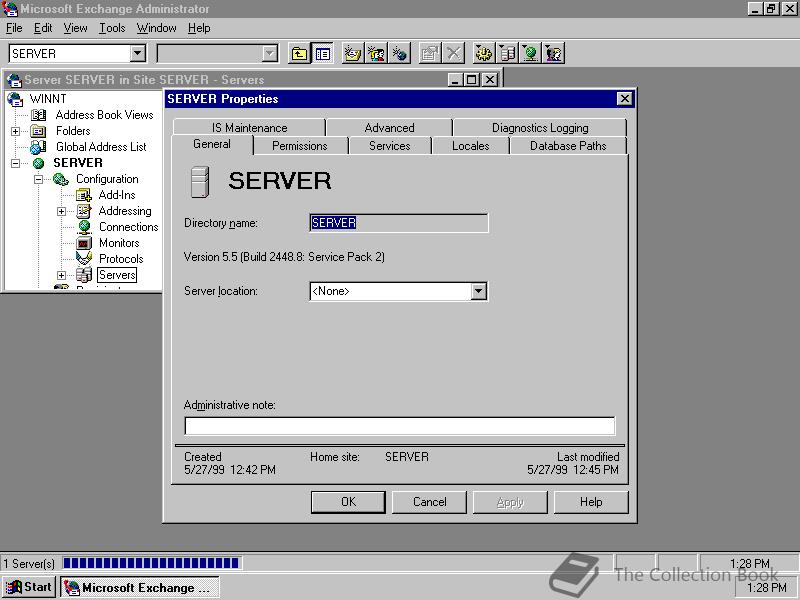Open the Start menu
The width and height of the screenshot is (800, 600).
click(x=29, y=587)
